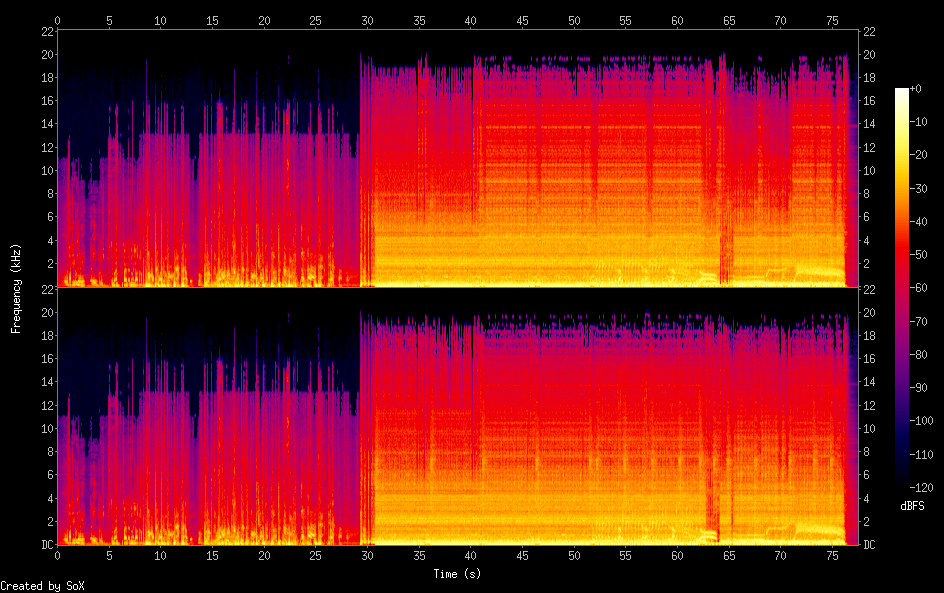Click the "40" tick on the top time axis
The width and height of the screenshot is (944, 593).
pos(470,20)
